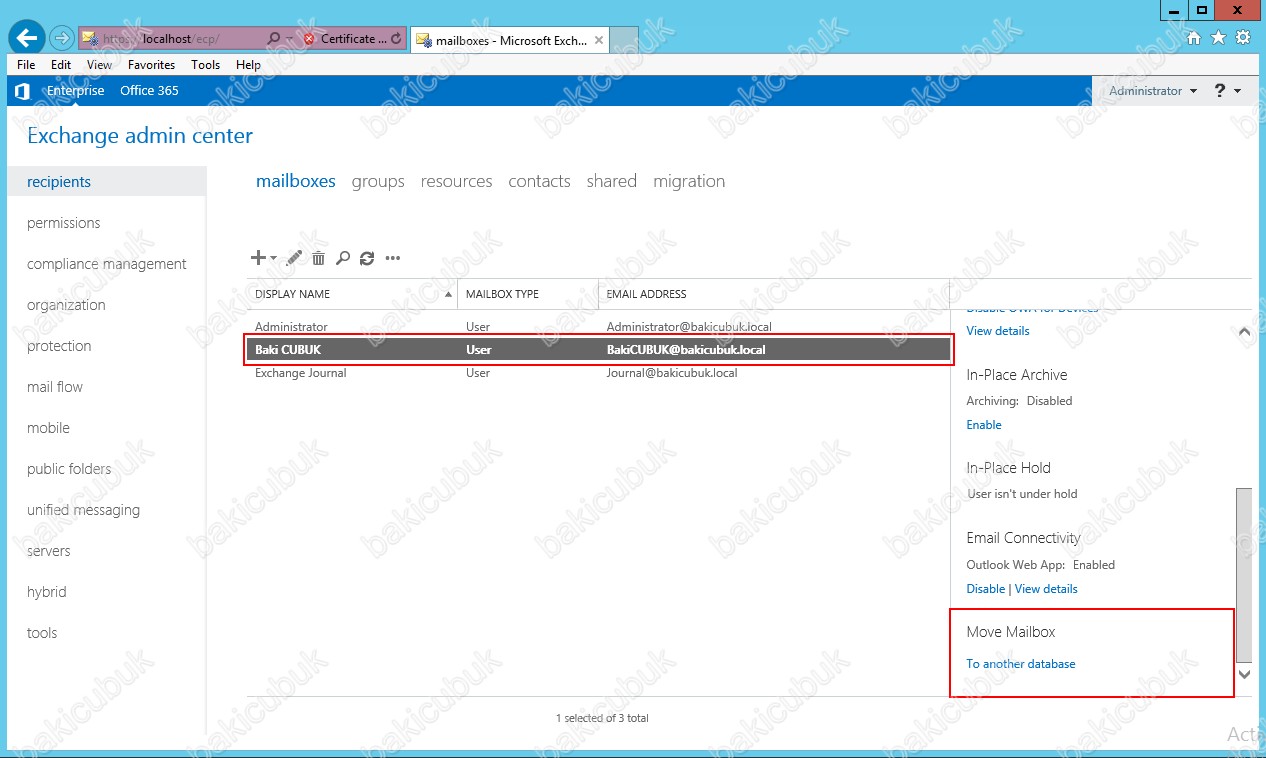Open hybrid in the left navigation

tap(47, 592)
